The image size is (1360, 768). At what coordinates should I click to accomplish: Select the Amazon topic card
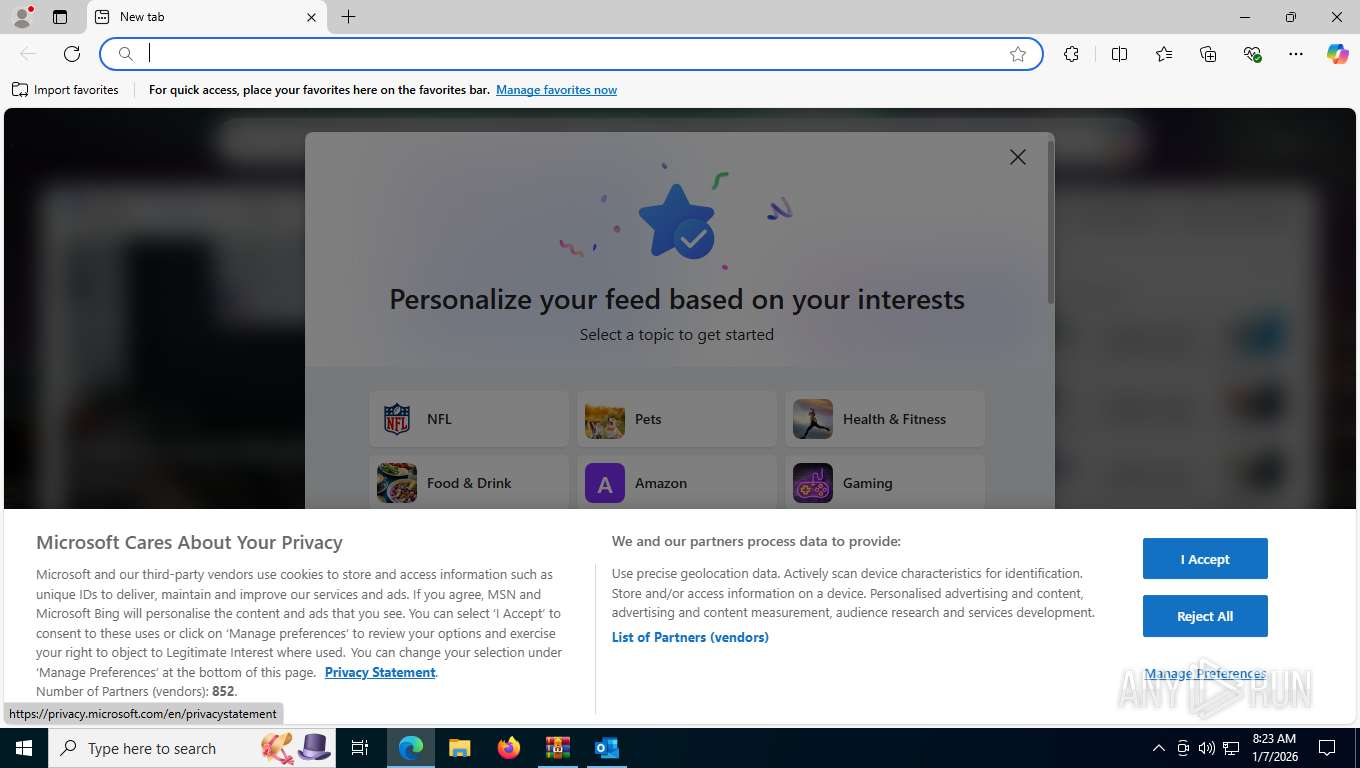pyautogui.click(x=677, y=483)
